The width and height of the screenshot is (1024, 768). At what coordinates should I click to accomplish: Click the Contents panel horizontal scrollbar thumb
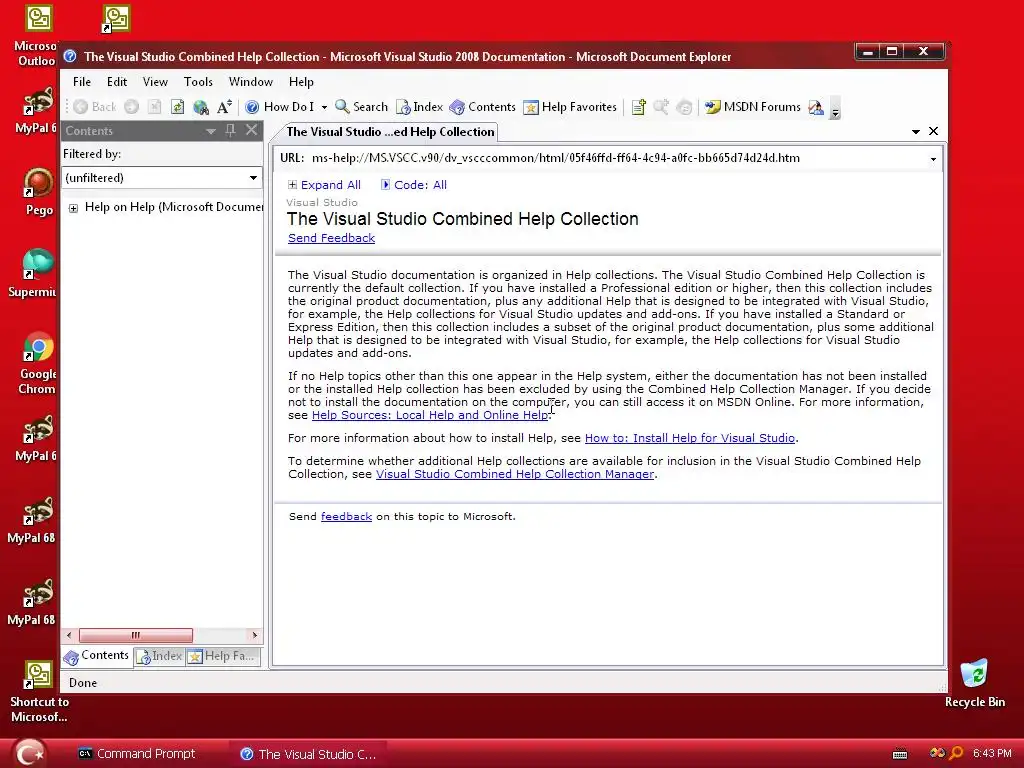tap(136, 635)
